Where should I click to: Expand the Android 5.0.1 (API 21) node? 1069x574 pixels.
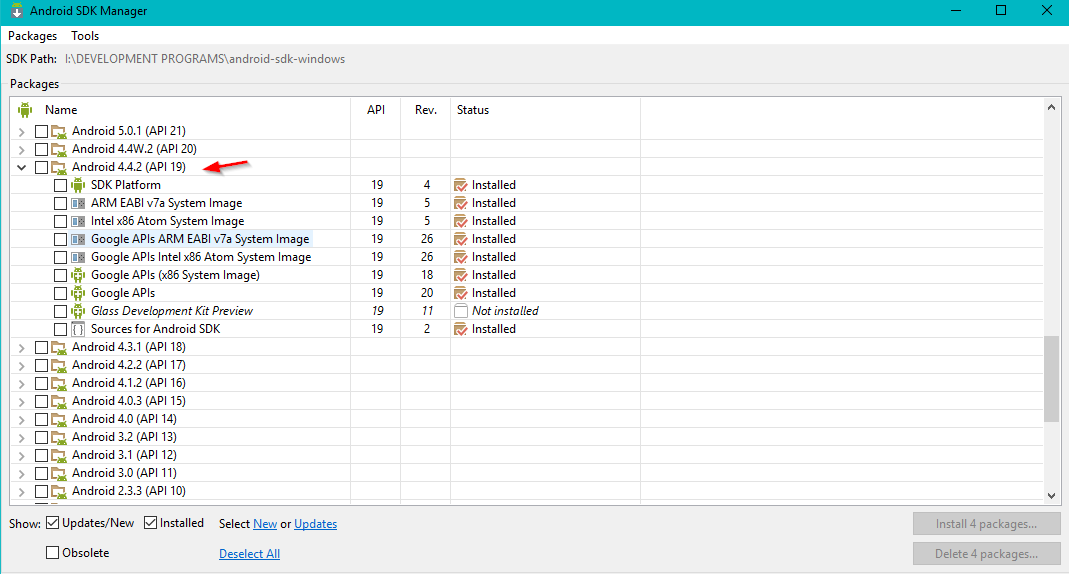click(x=22, y=131)
